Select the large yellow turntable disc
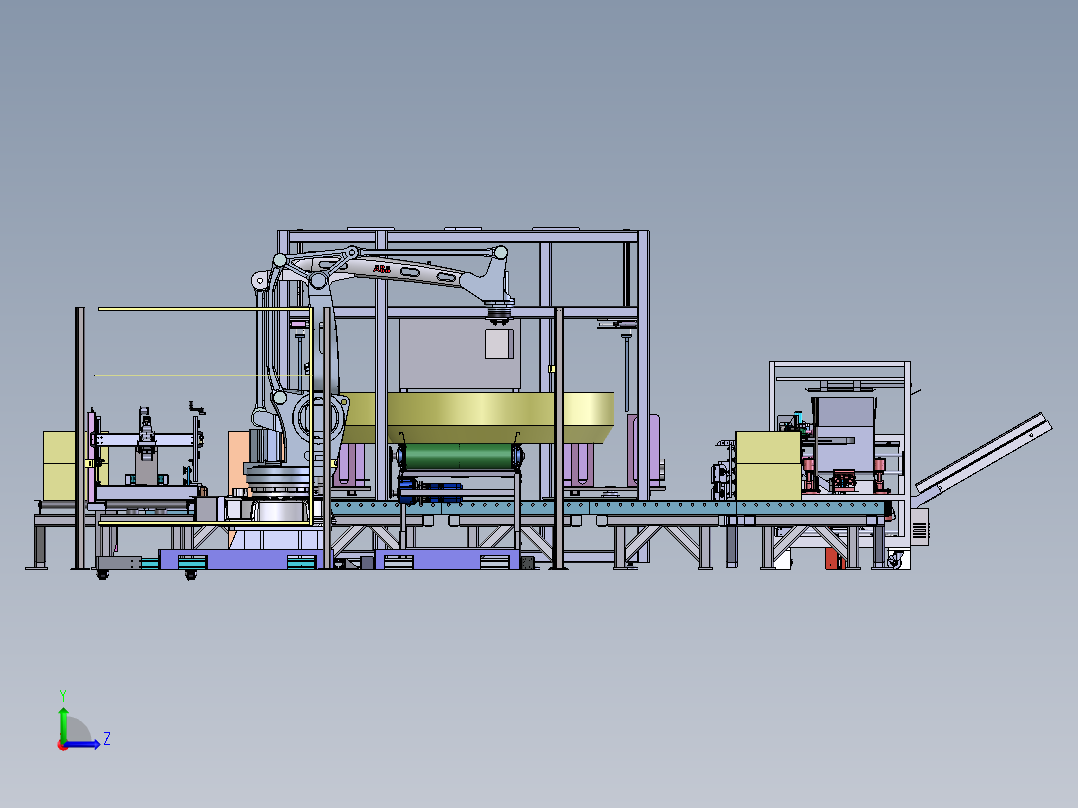The height and width of the screenshot is (808, 1078). click(476, 417)
